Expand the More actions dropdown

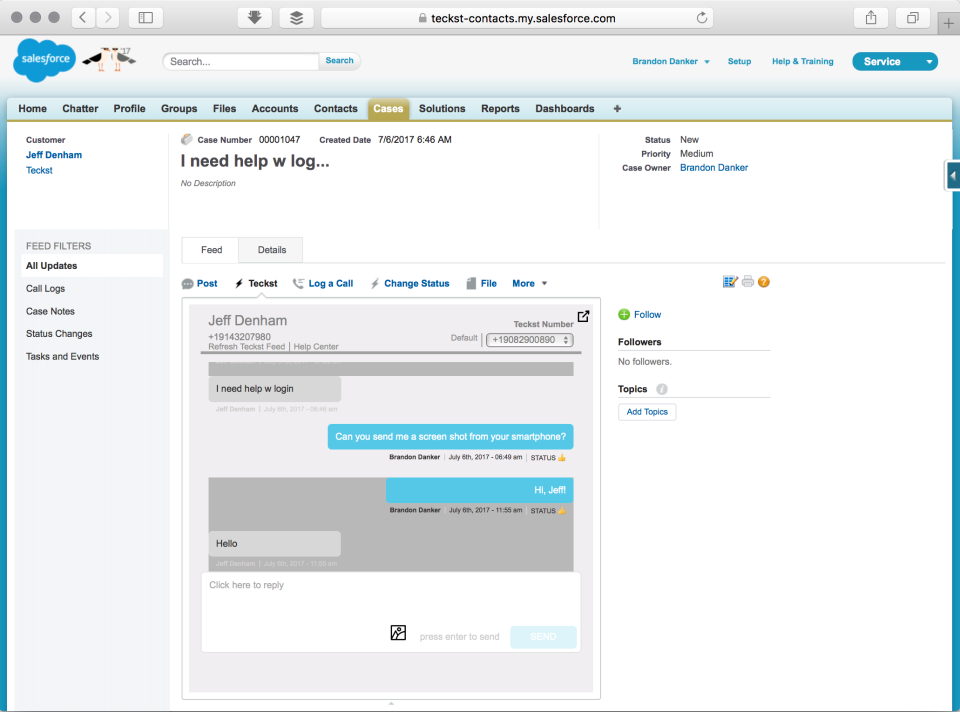pos(530,283)
